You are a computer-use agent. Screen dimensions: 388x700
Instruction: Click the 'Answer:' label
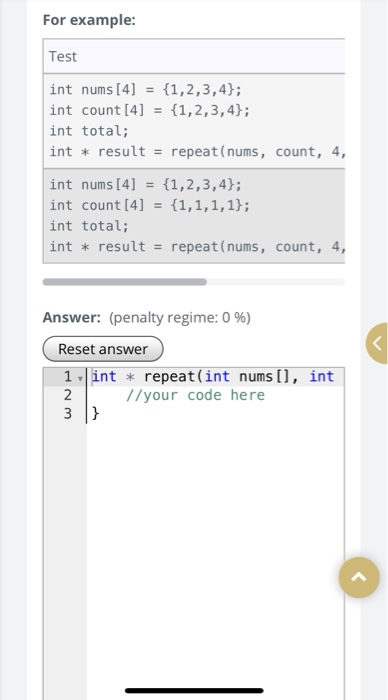click(72, 317)
